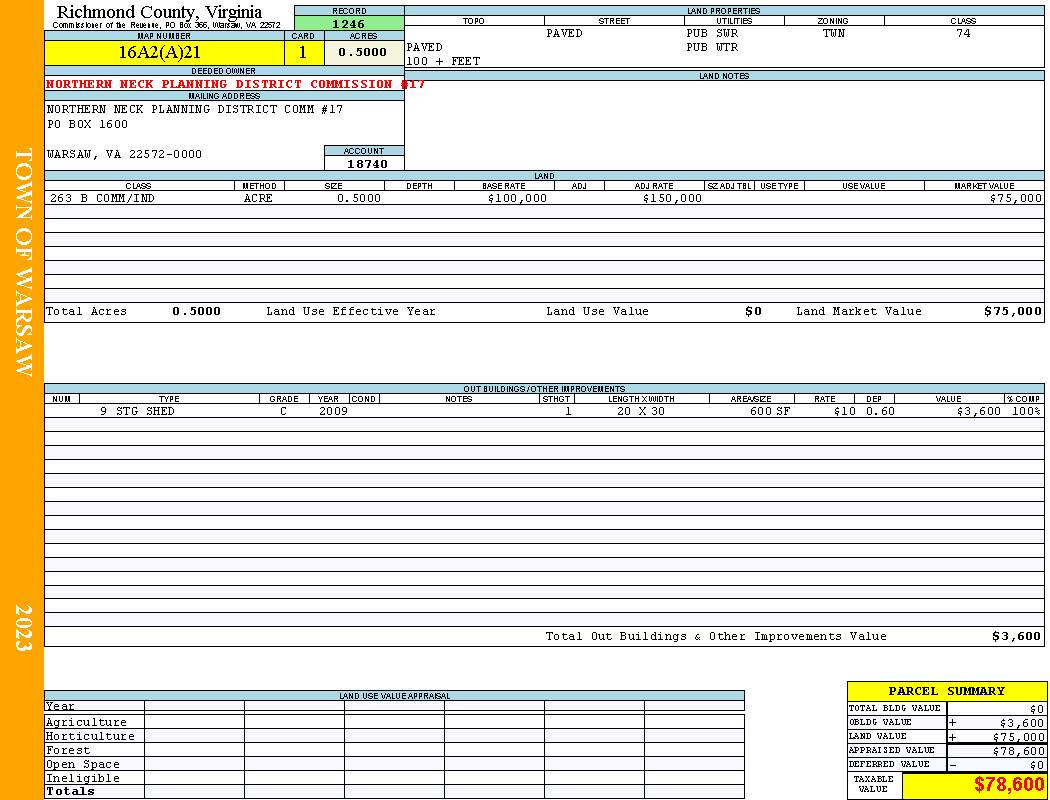Click LAND VALUE $75,000 in summary
This screenshot has width=1050, height=800.
coord(1018,737)
